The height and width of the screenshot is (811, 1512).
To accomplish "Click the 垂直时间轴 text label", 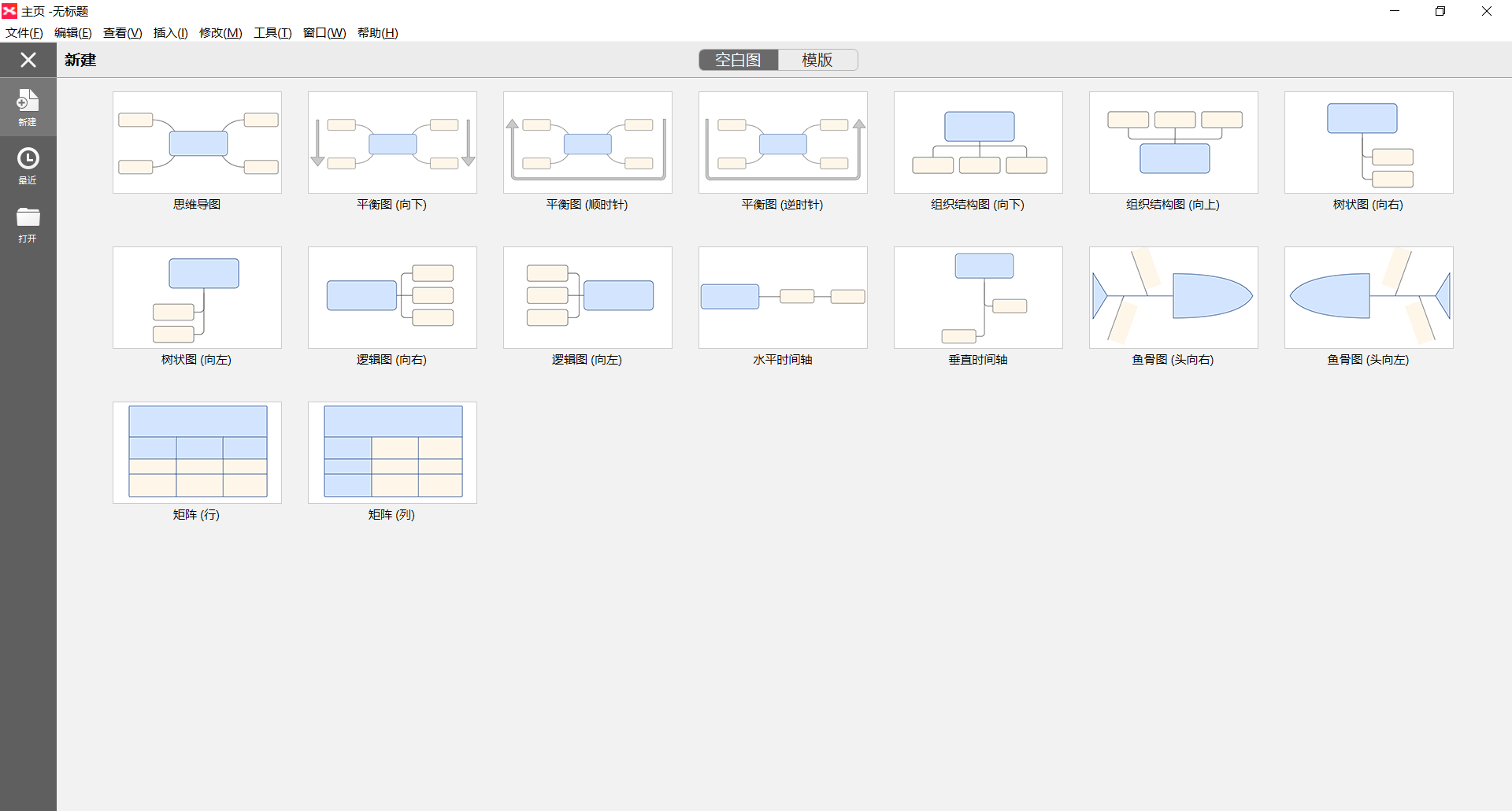I will 978,360.
